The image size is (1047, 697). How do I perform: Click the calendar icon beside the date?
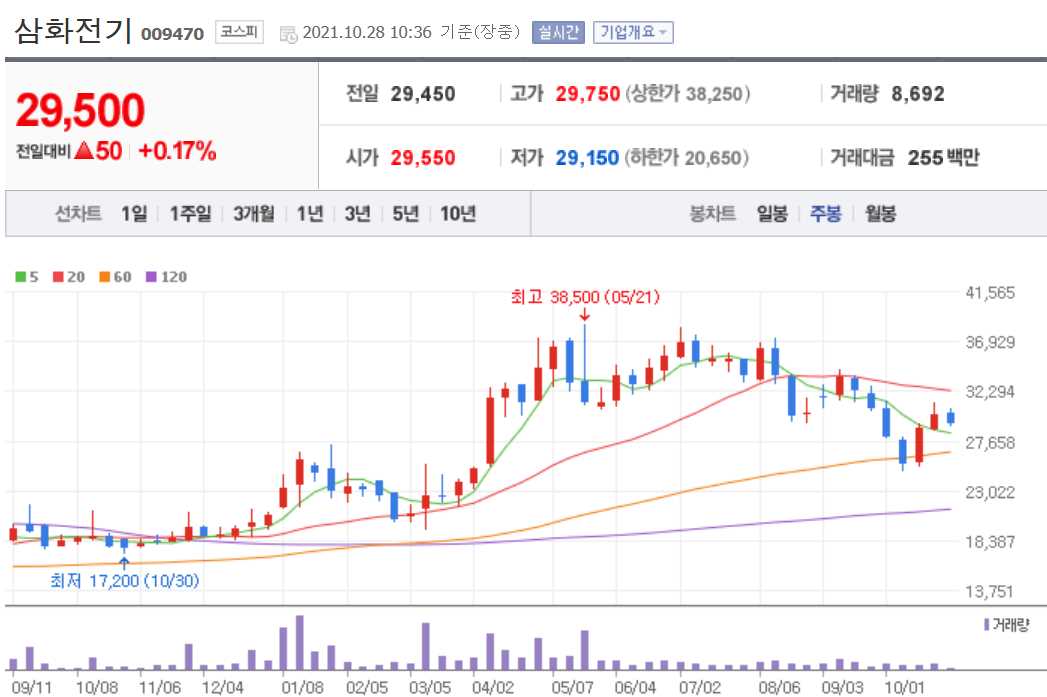(288, 31)
